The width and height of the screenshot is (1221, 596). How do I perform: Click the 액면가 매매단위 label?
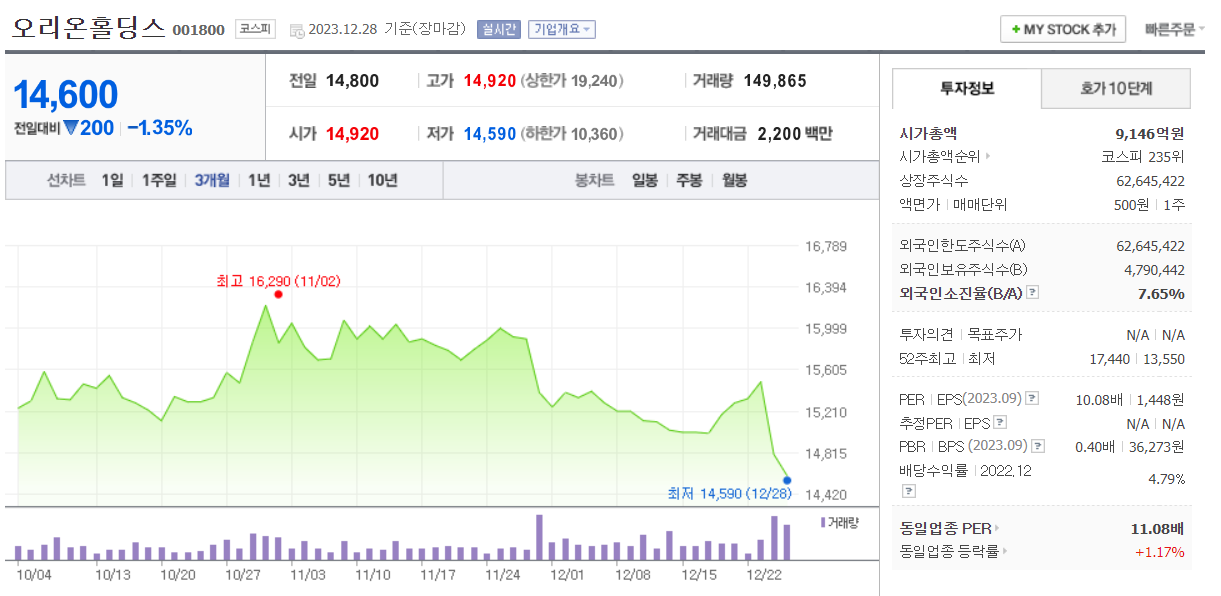(953, 205)
